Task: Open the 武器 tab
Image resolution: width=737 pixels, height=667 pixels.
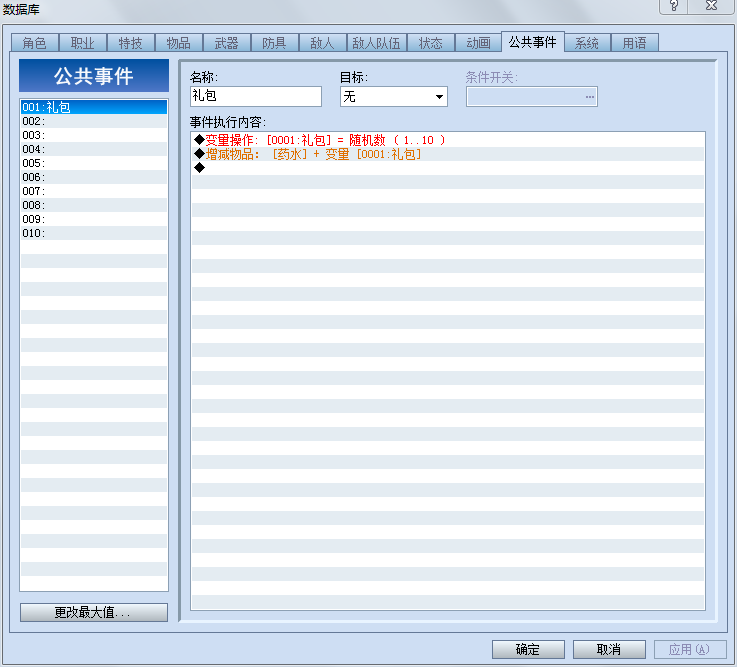Action: (x=227, y=43)
